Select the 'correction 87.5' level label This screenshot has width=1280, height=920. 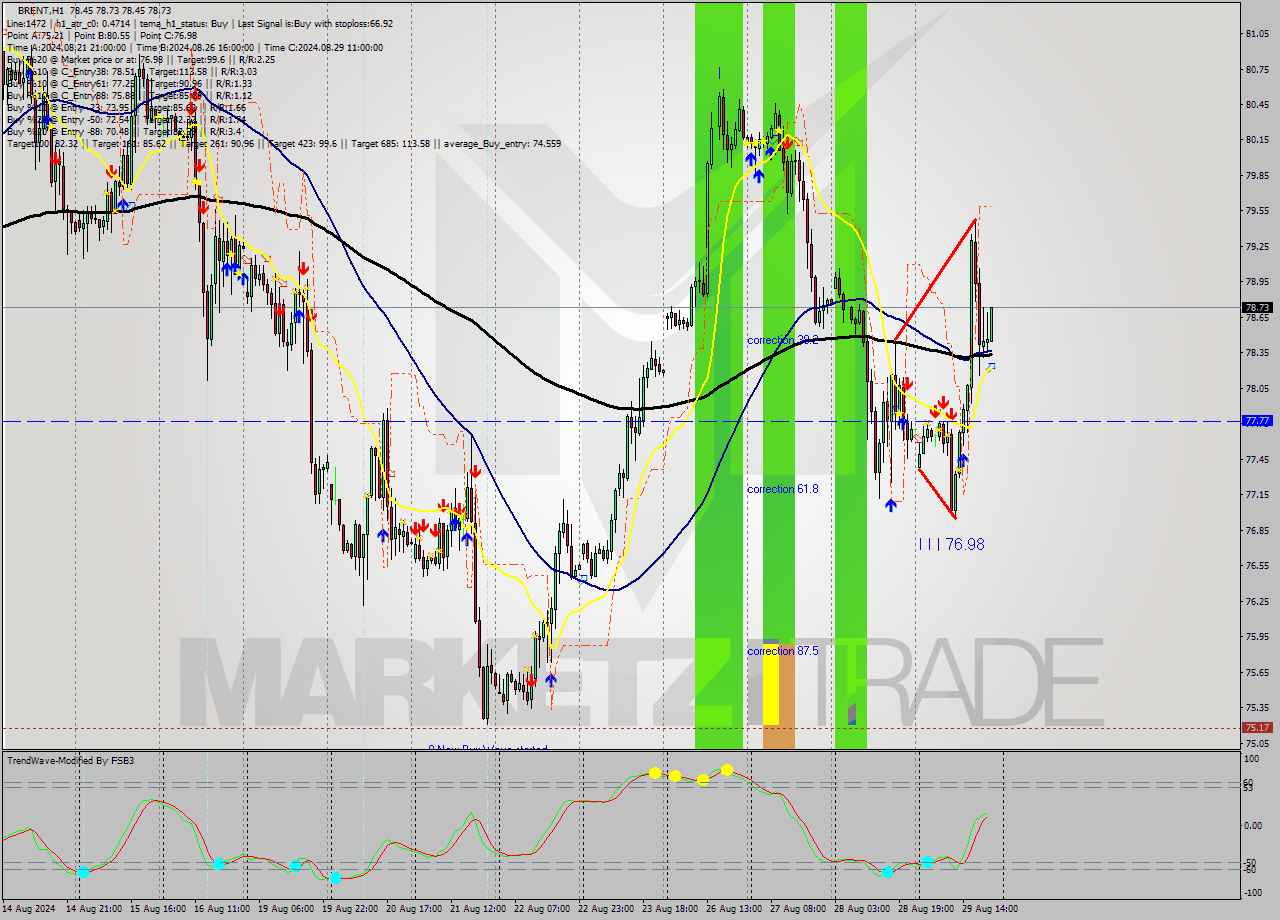pos(783,650)
